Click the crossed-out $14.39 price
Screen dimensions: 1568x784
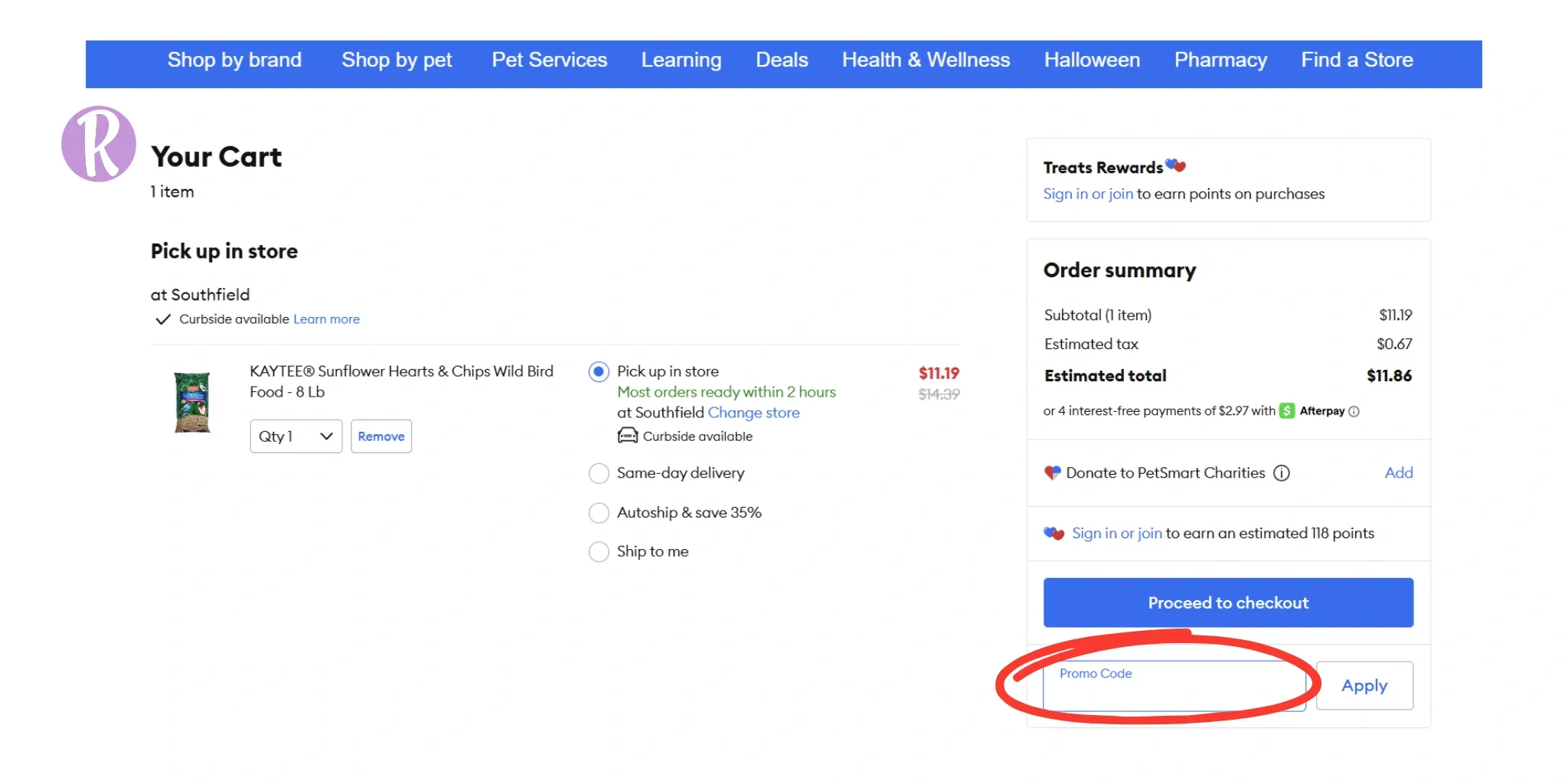pyautogui.click(x=939, y=394)
